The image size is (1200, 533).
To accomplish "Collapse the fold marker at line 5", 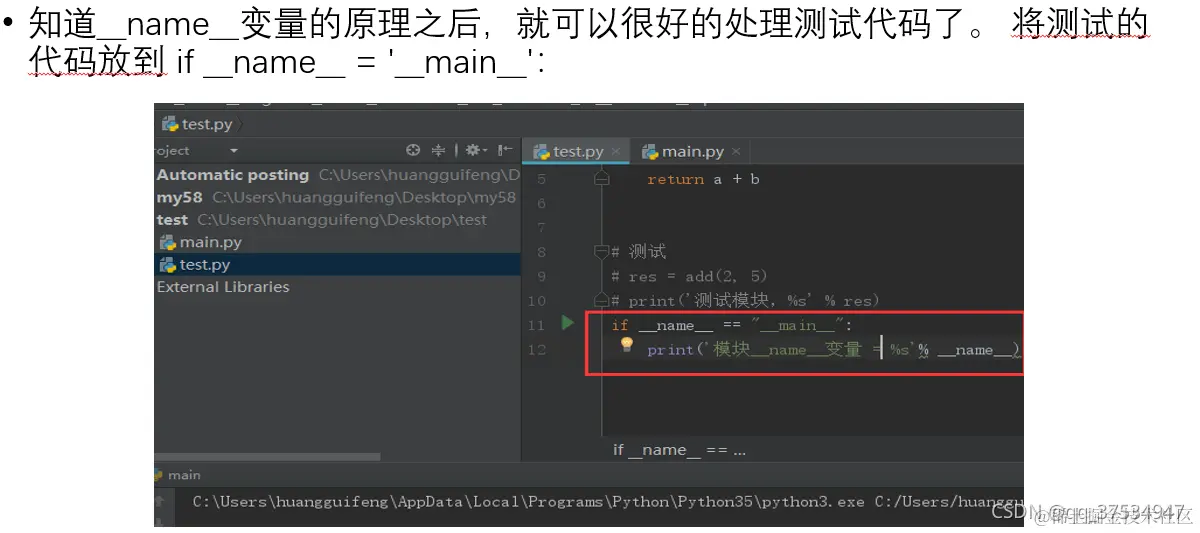I will [x=601, y=178].
